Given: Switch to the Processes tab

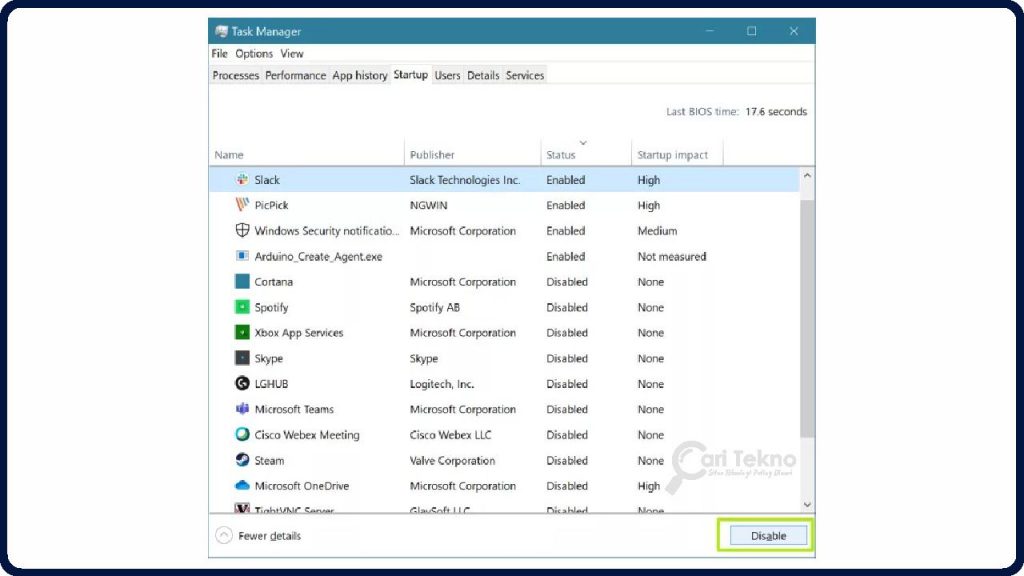Looking at the screenshot, I should [235, 75].
